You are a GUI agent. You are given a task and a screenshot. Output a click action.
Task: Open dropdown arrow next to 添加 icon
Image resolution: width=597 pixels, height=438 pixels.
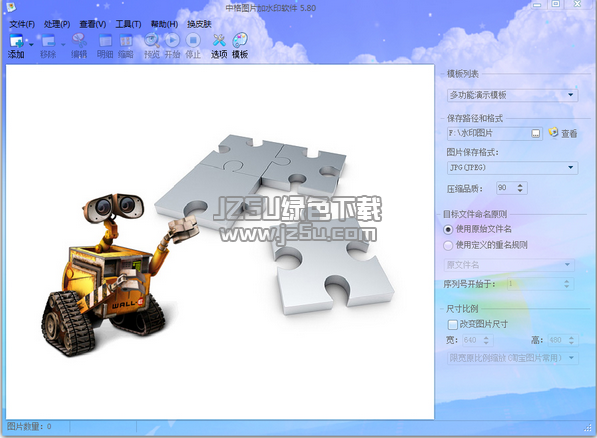coord(31,44)
